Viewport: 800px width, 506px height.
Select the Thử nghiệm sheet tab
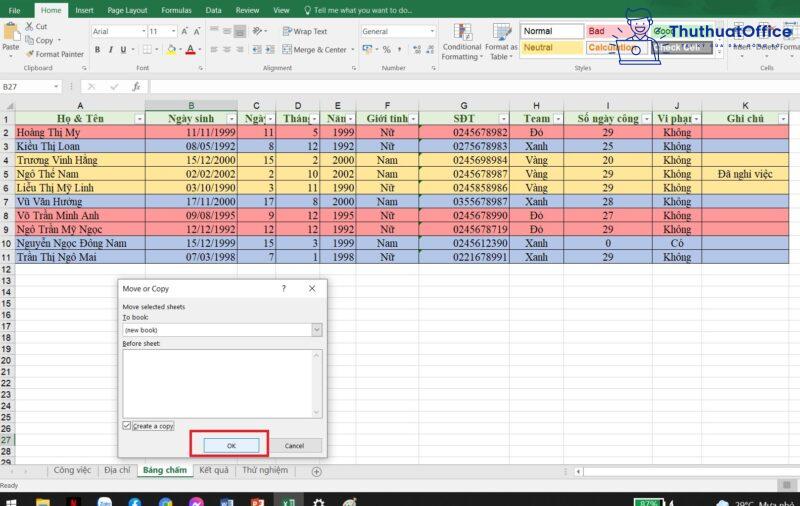[265, 470]
